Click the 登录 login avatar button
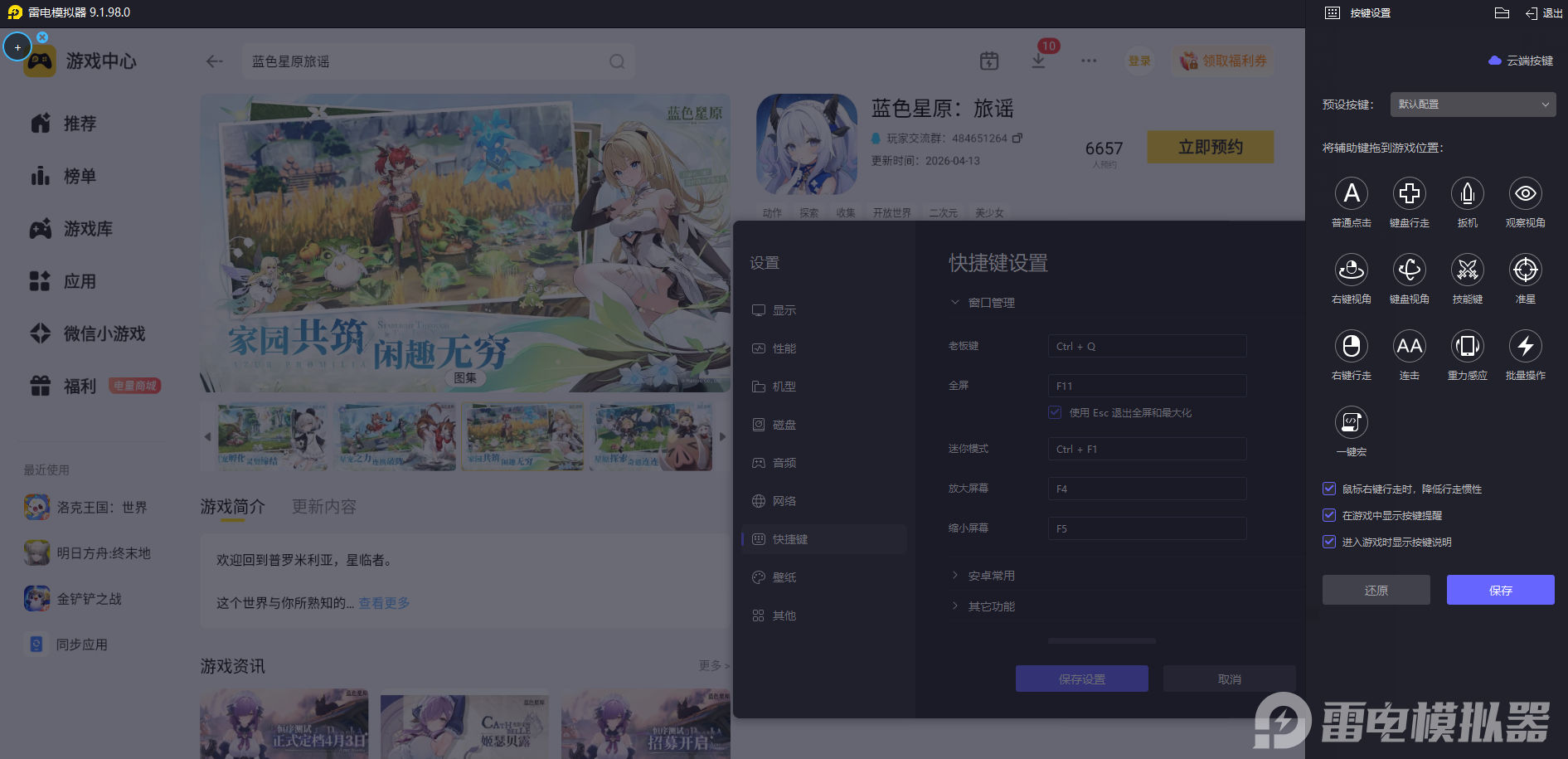1568x759 pixels. click(x=1139, y=61)
